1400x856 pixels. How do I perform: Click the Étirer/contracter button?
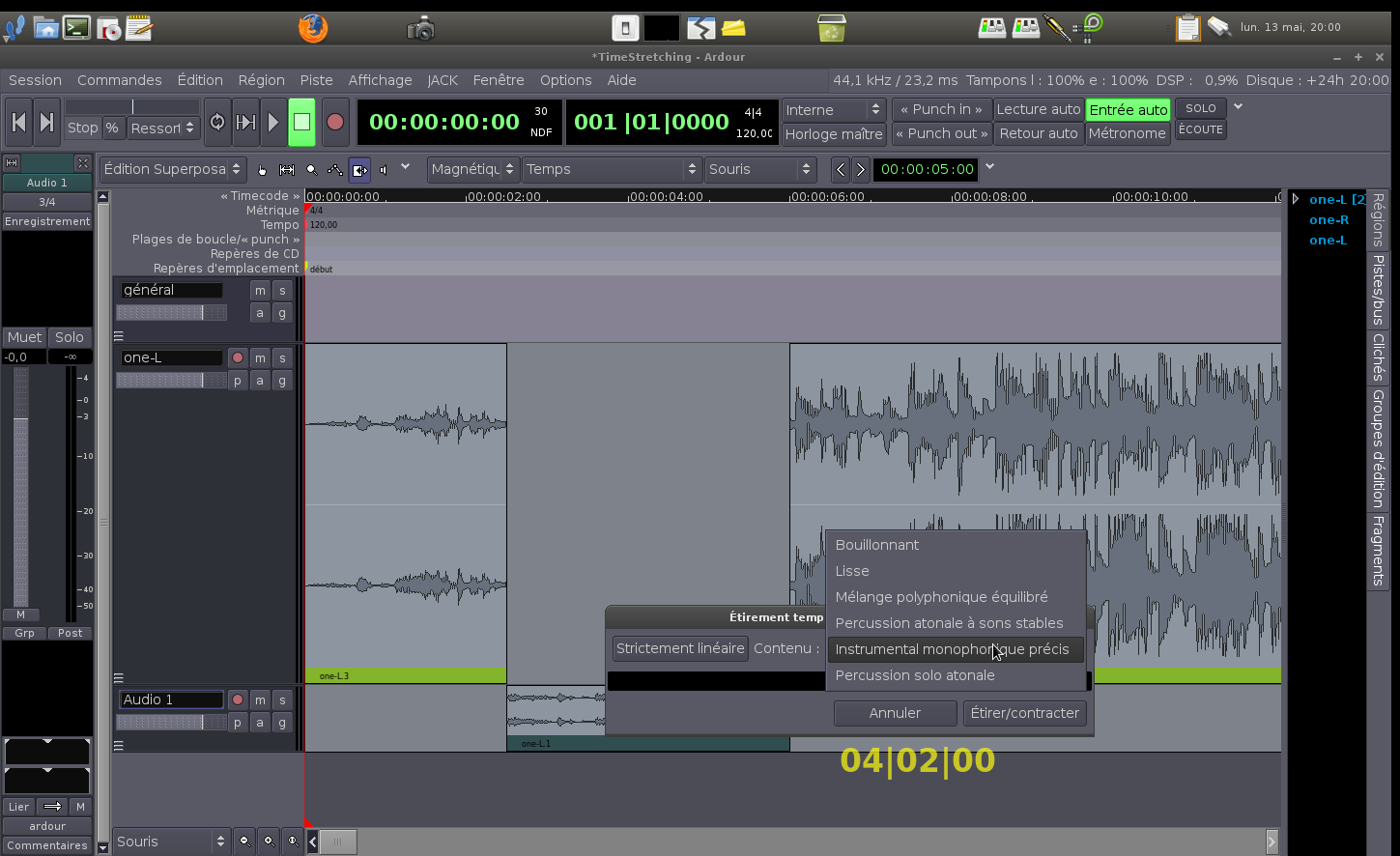click(x=1024, y=713)
